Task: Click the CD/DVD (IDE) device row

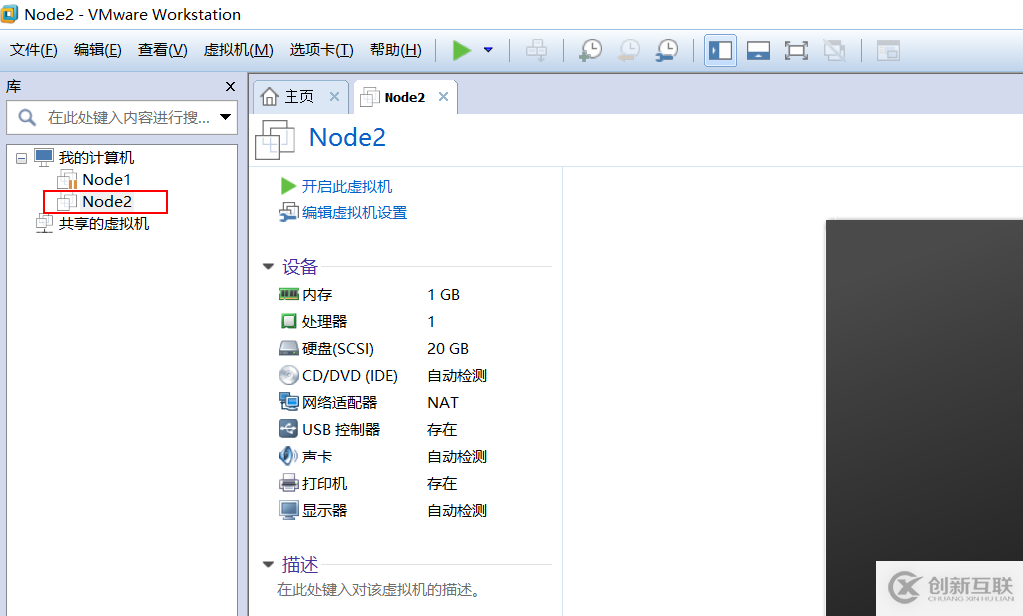Action: coord(414,376)
